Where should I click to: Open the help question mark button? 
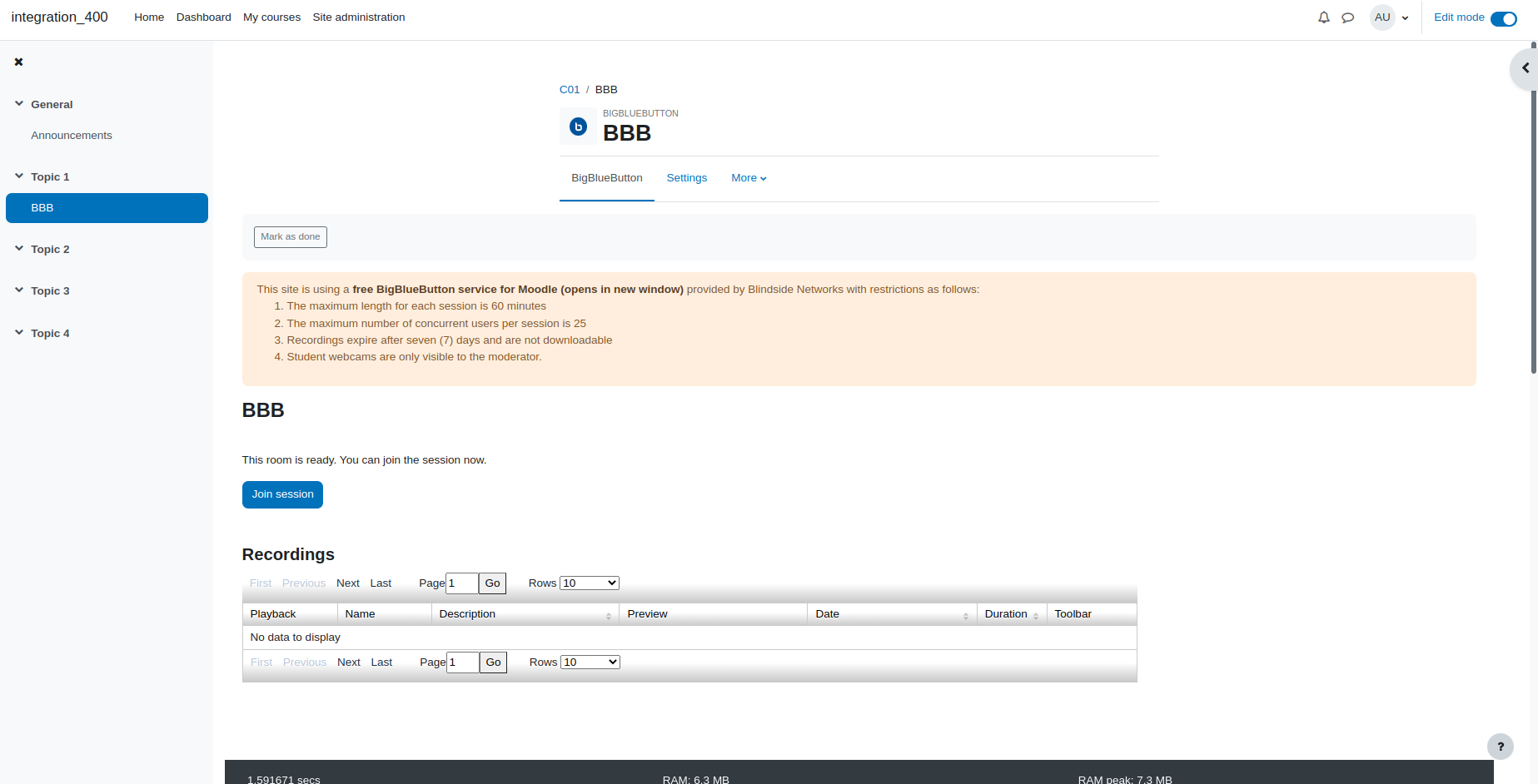coord(1501,747)
